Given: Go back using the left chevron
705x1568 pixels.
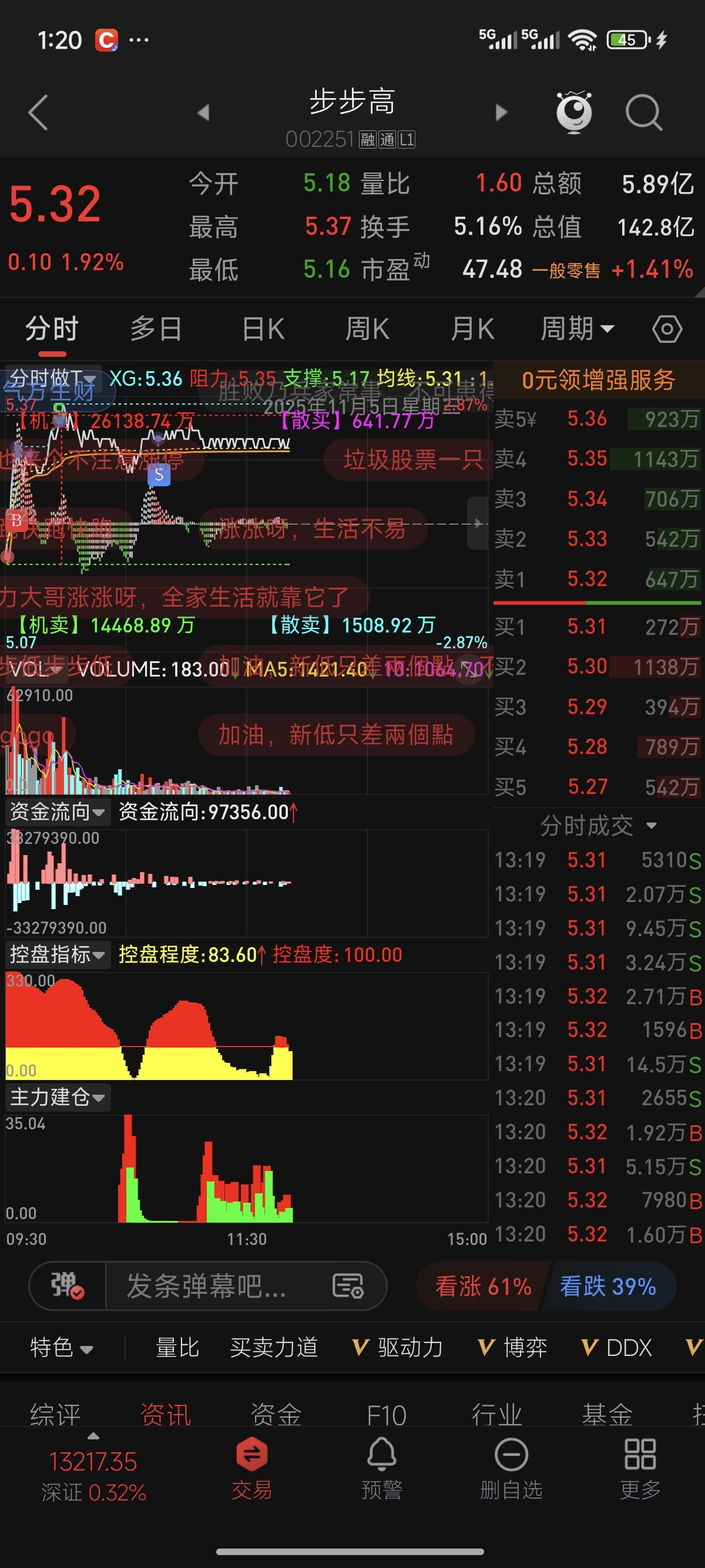Looking at the screenshot, I should [x=38, y=112].
